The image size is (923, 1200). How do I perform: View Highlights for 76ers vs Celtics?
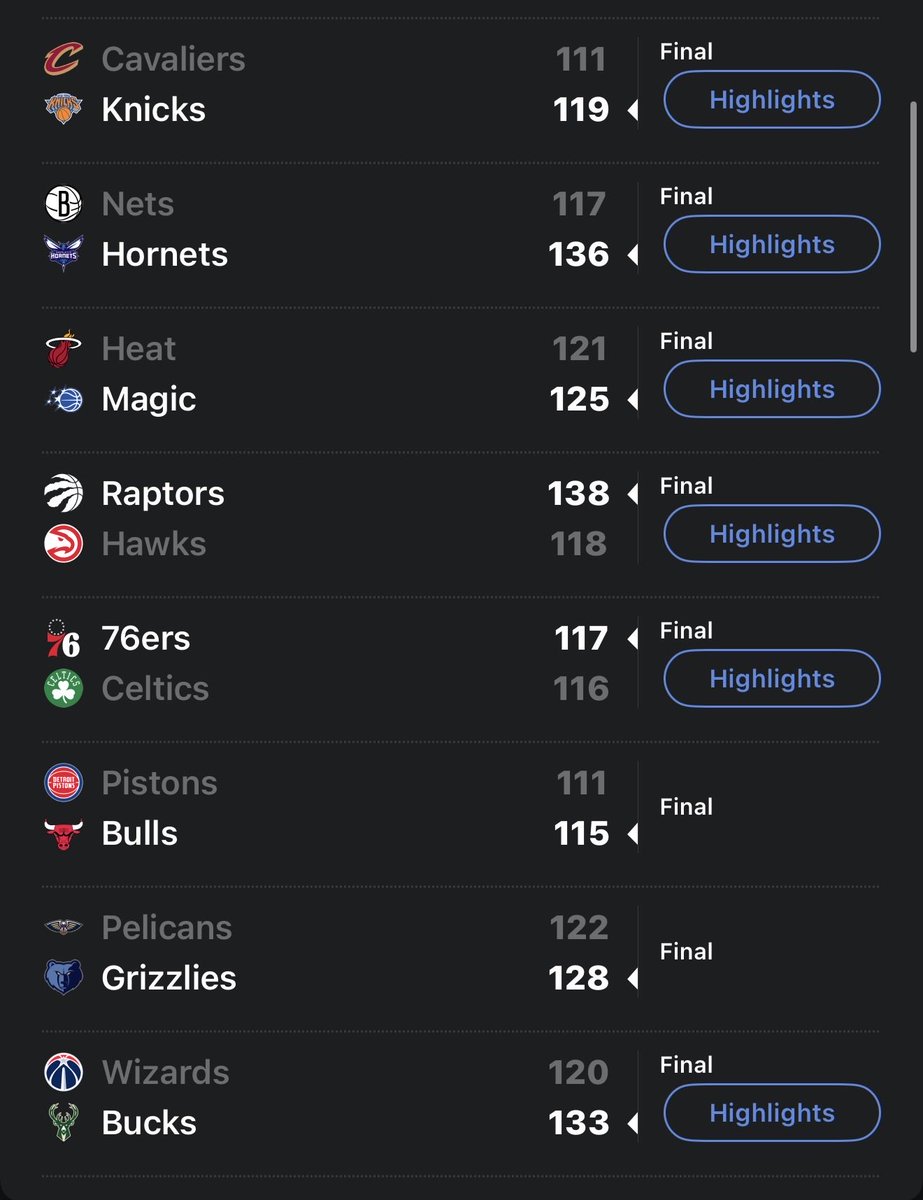click(x=772, y=679)
